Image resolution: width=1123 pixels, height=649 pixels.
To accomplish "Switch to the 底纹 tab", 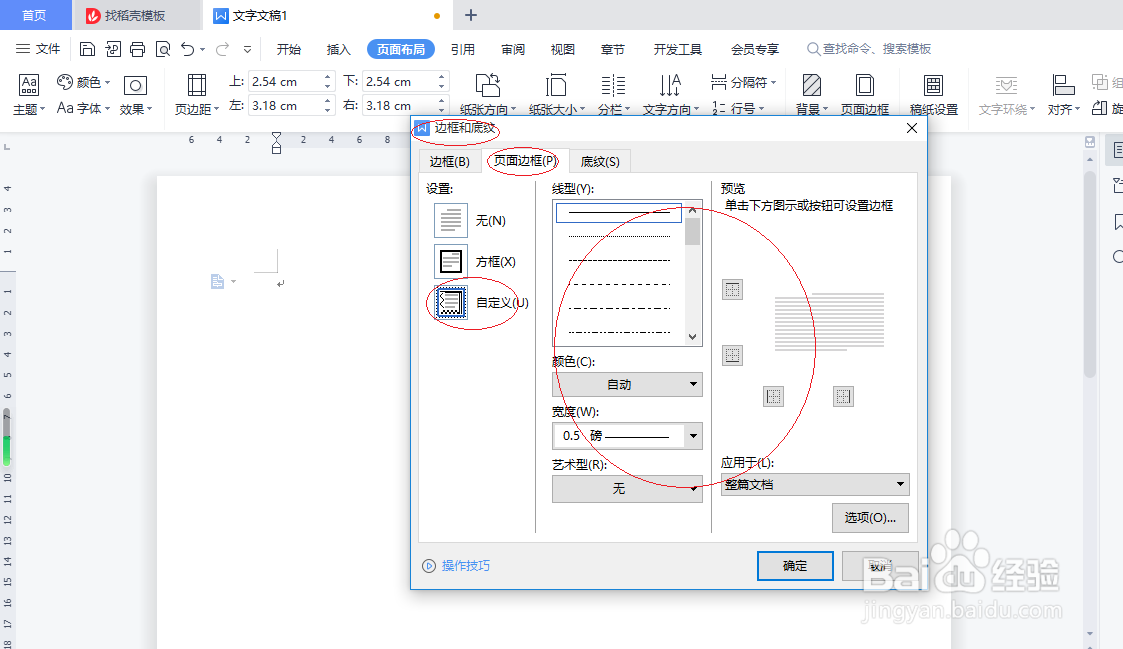I will pos(601,161).
